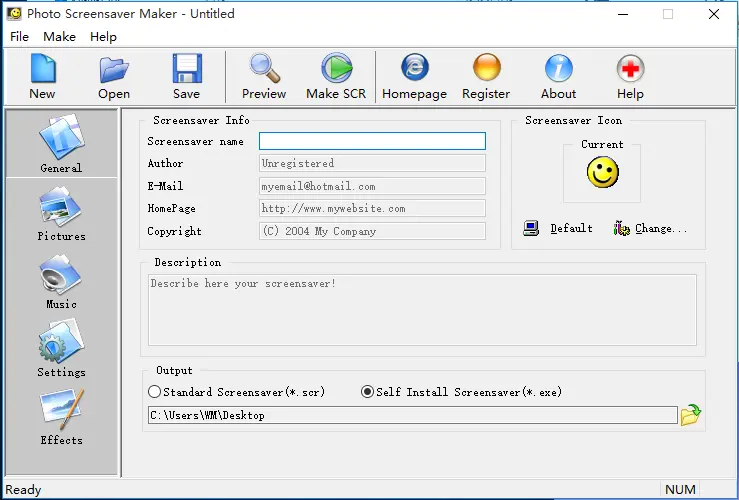Switch to the Pictures sidebar section

(x=61, y=213)
